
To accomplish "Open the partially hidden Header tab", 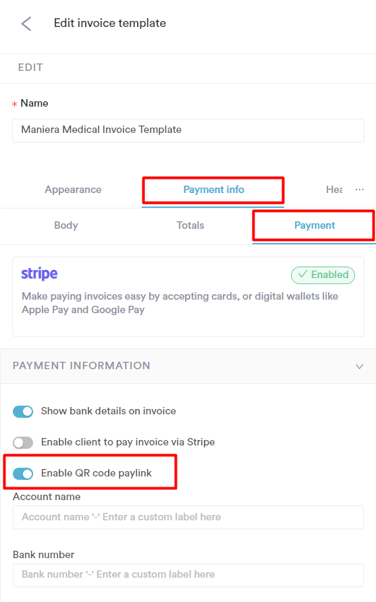I will pyautogui.click(x=334, y=190).
